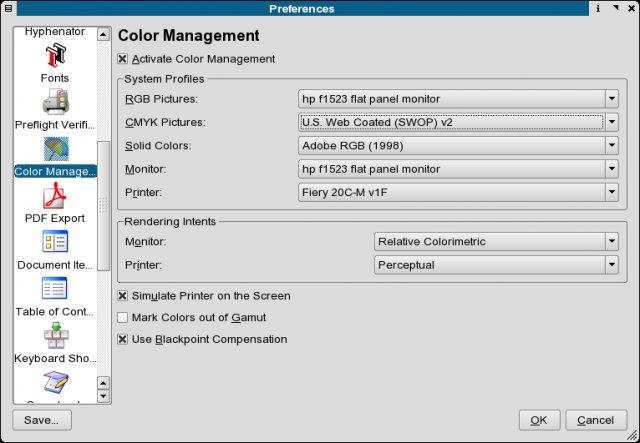This screenshot has height=443, width=640.
Task: Select the Table of Cont... label
Action: 55,312
